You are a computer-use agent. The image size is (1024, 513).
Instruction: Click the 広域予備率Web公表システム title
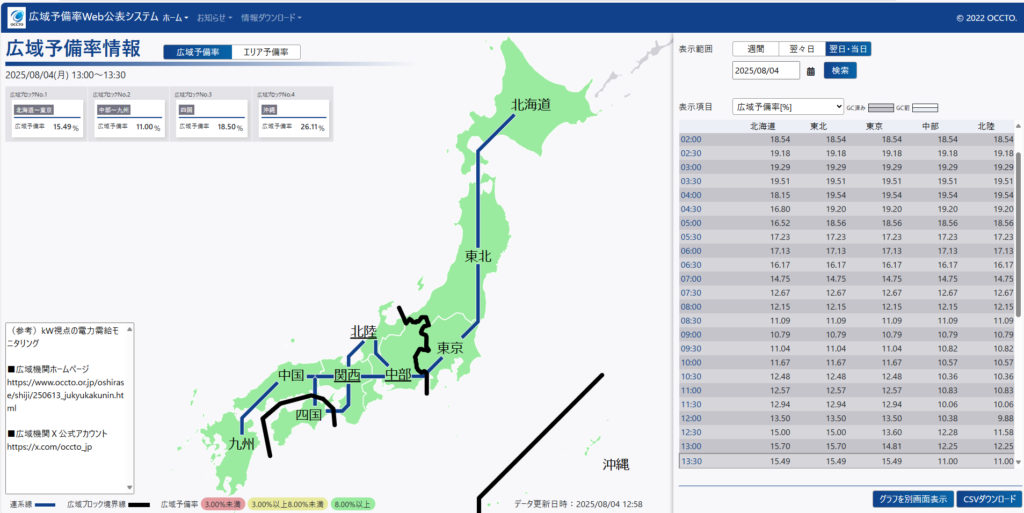[x=93, y=17]
